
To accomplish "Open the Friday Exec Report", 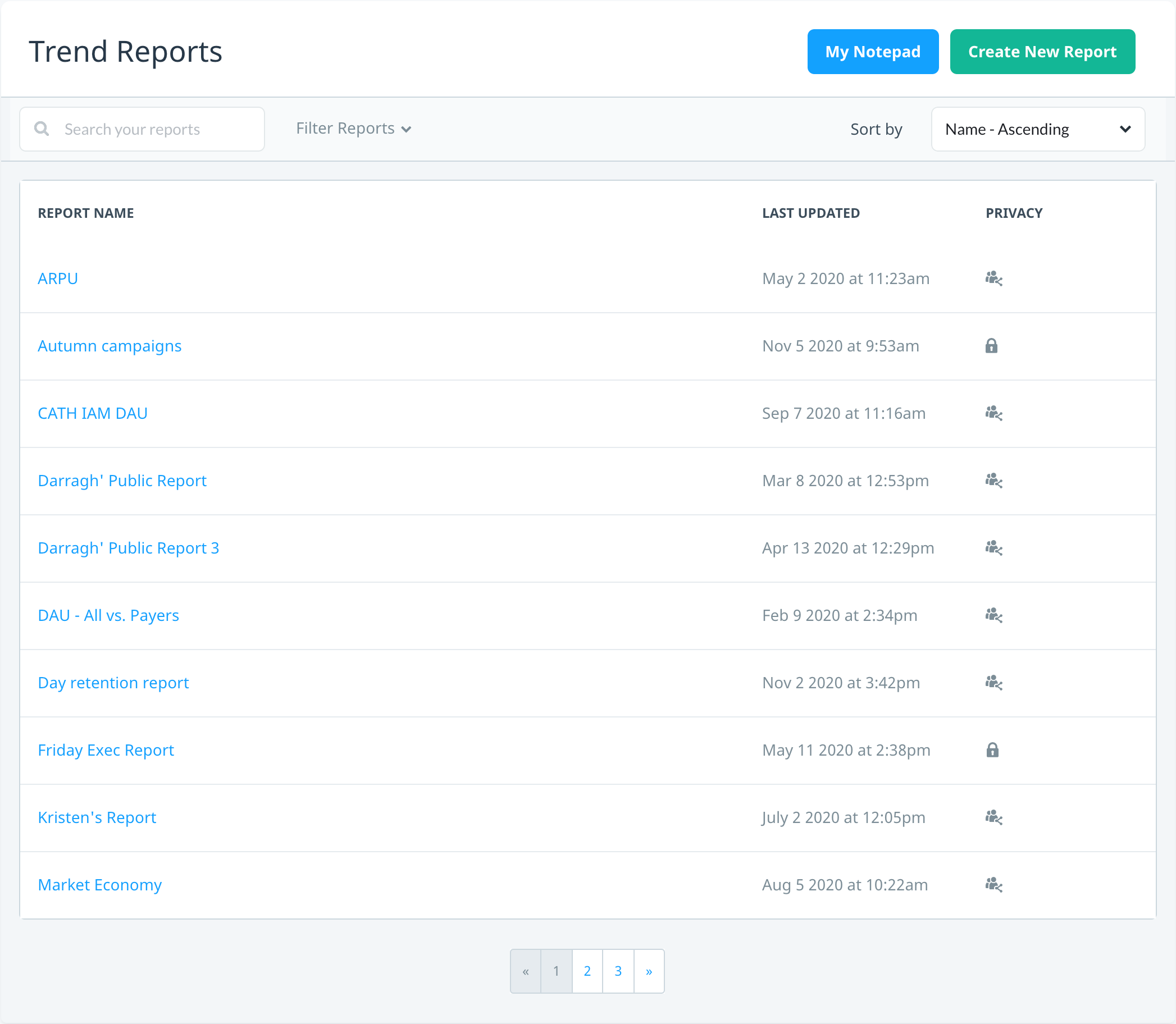I will pyautogui.click(x=106, y=751).
